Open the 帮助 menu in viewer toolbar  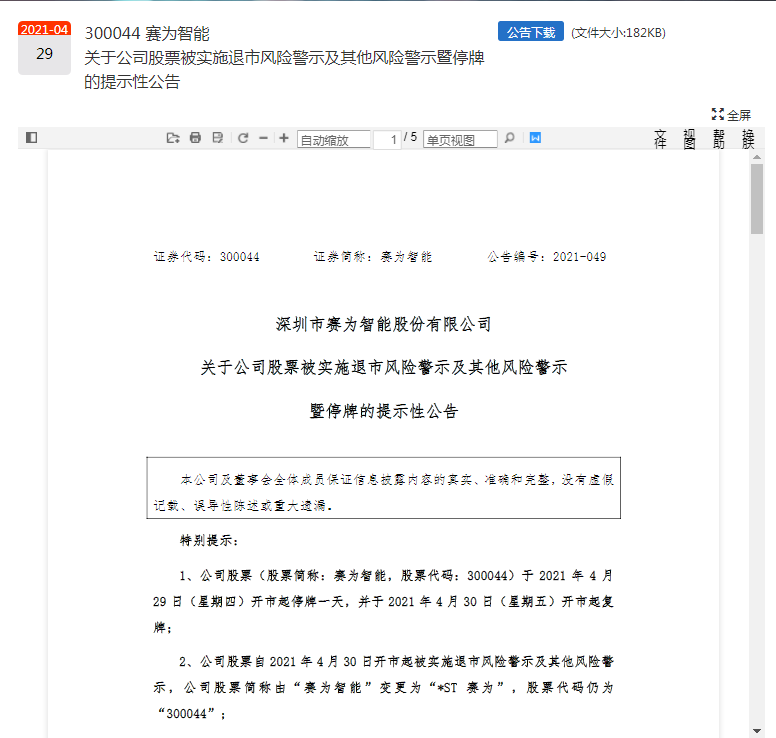[719, 139]
